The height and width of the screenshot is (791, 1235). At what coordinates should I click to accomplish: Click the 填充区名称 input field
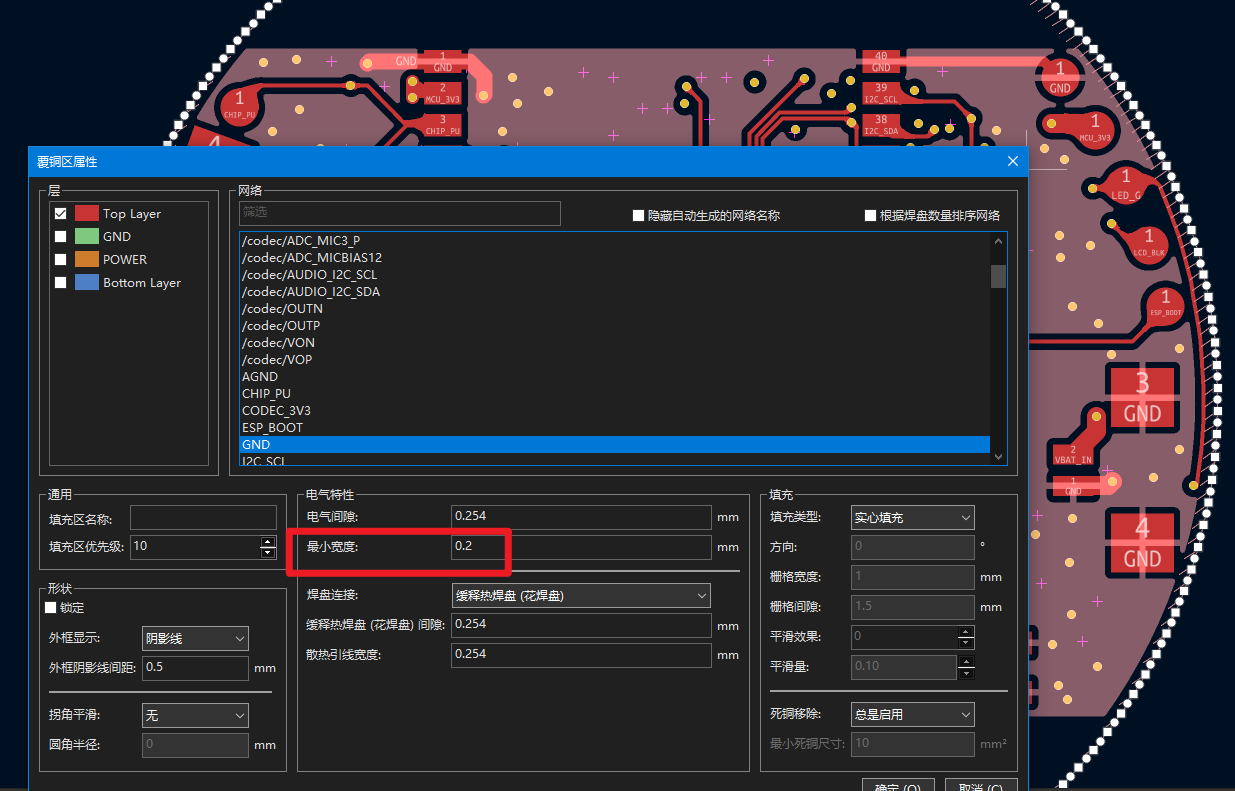coord(203,518)
